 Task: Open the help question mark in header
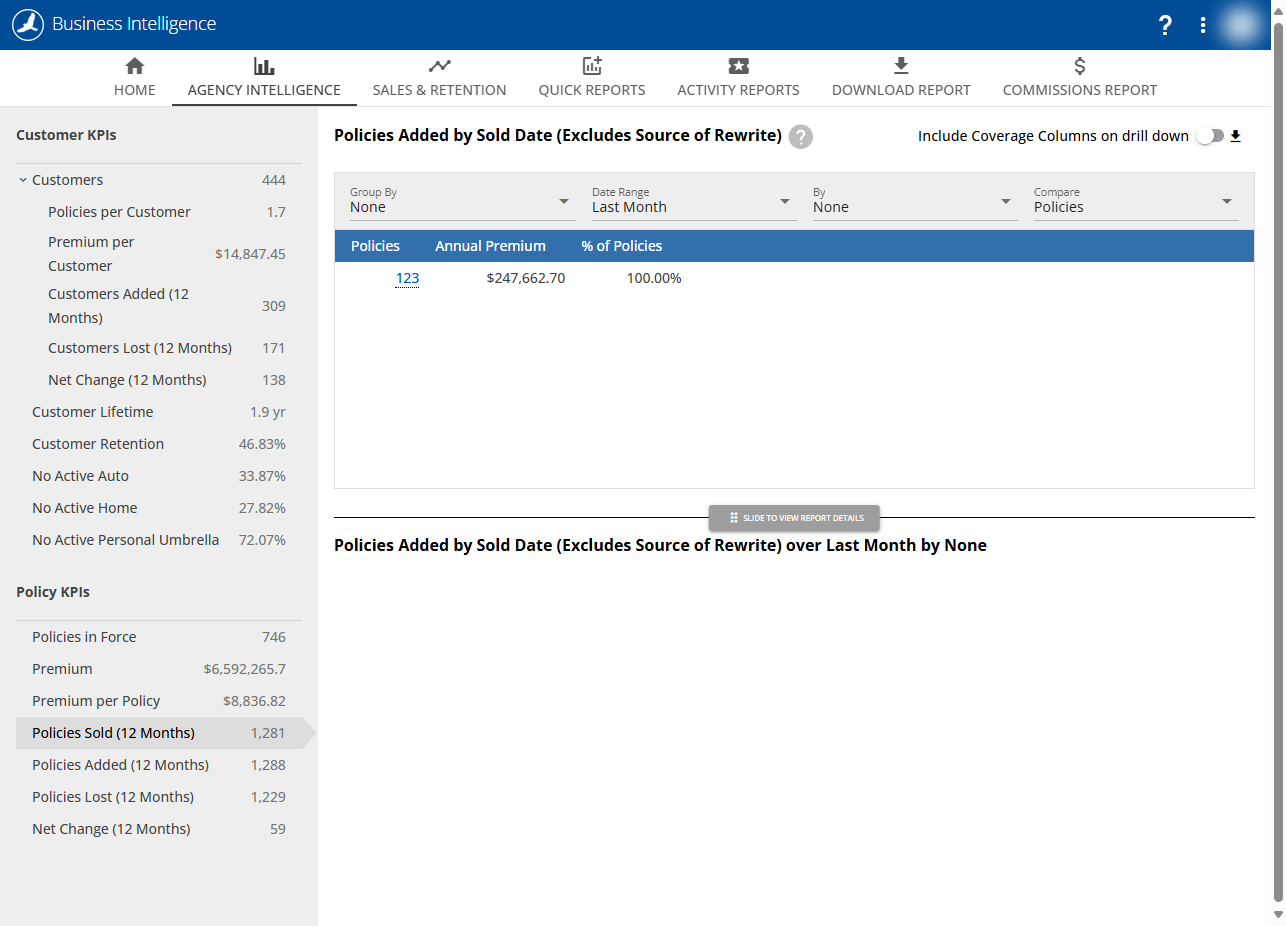1165,25
